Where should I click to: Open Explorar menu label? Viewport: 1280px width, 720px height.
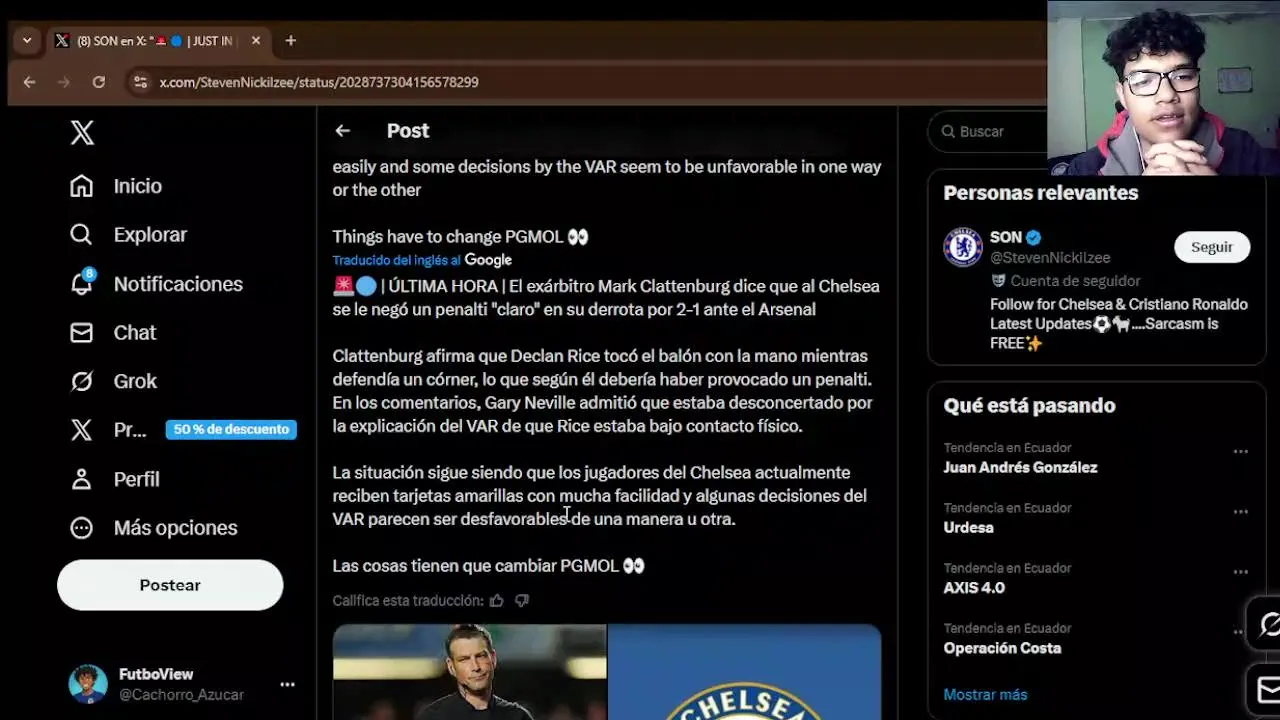(x=150, y=235)
